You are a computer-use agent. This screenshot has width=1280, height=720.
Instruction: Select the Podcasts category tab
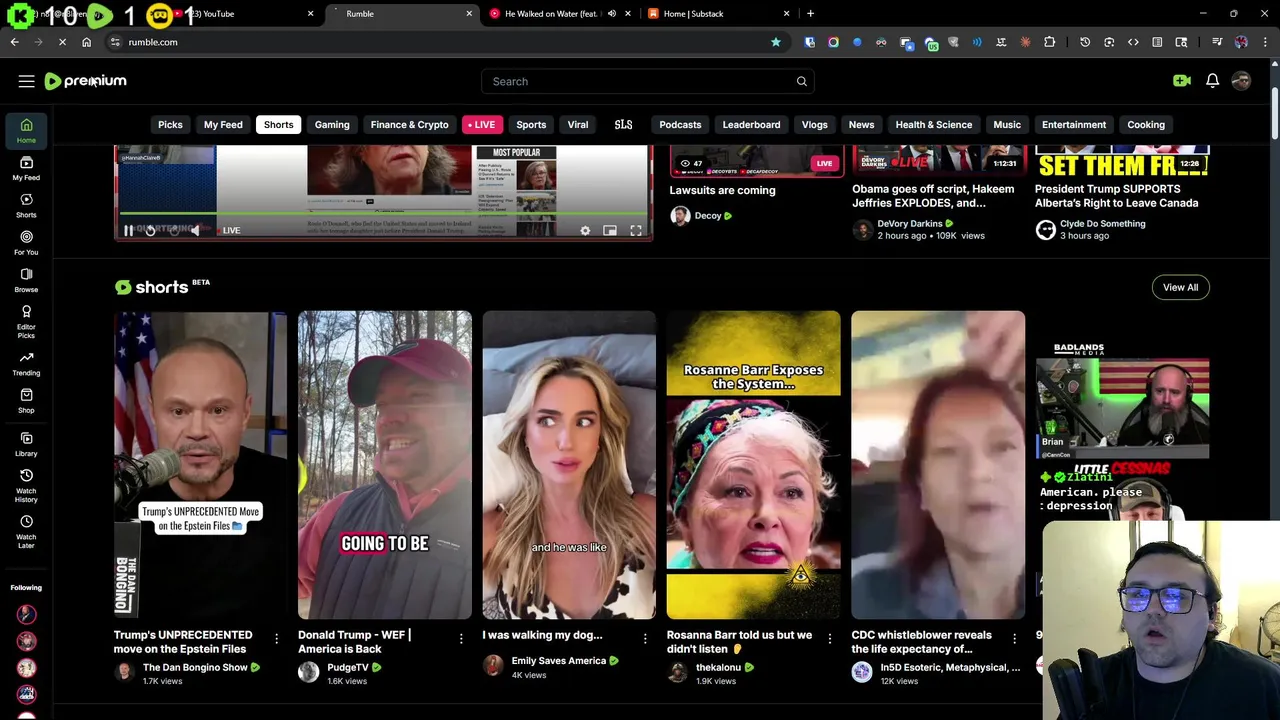click(x=680, y=125)
